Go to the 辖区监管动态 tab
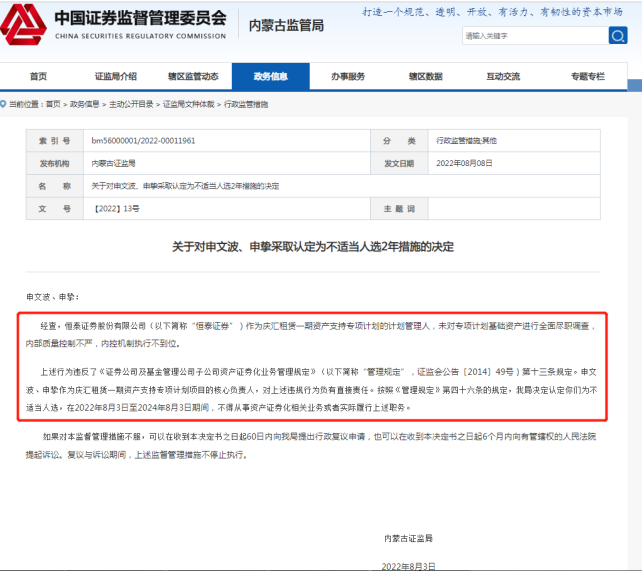Screen dimensions: 643x571 193,76
